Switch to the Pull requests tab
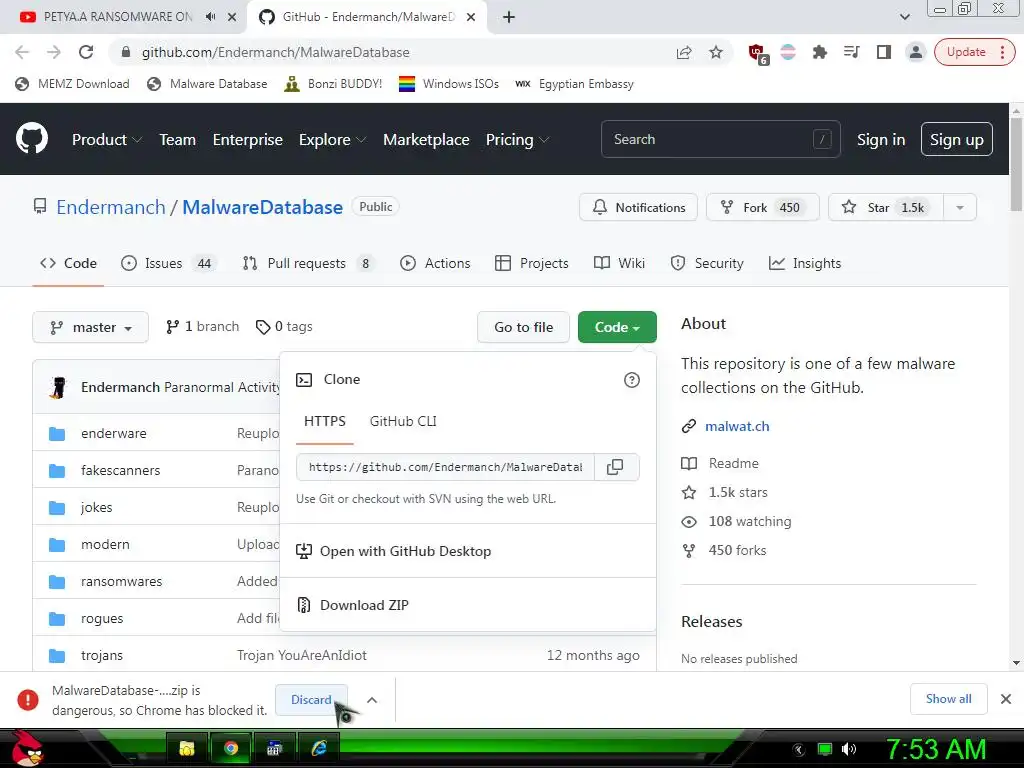The width and height of the screenshot is (1024, 768). [308, 263]
